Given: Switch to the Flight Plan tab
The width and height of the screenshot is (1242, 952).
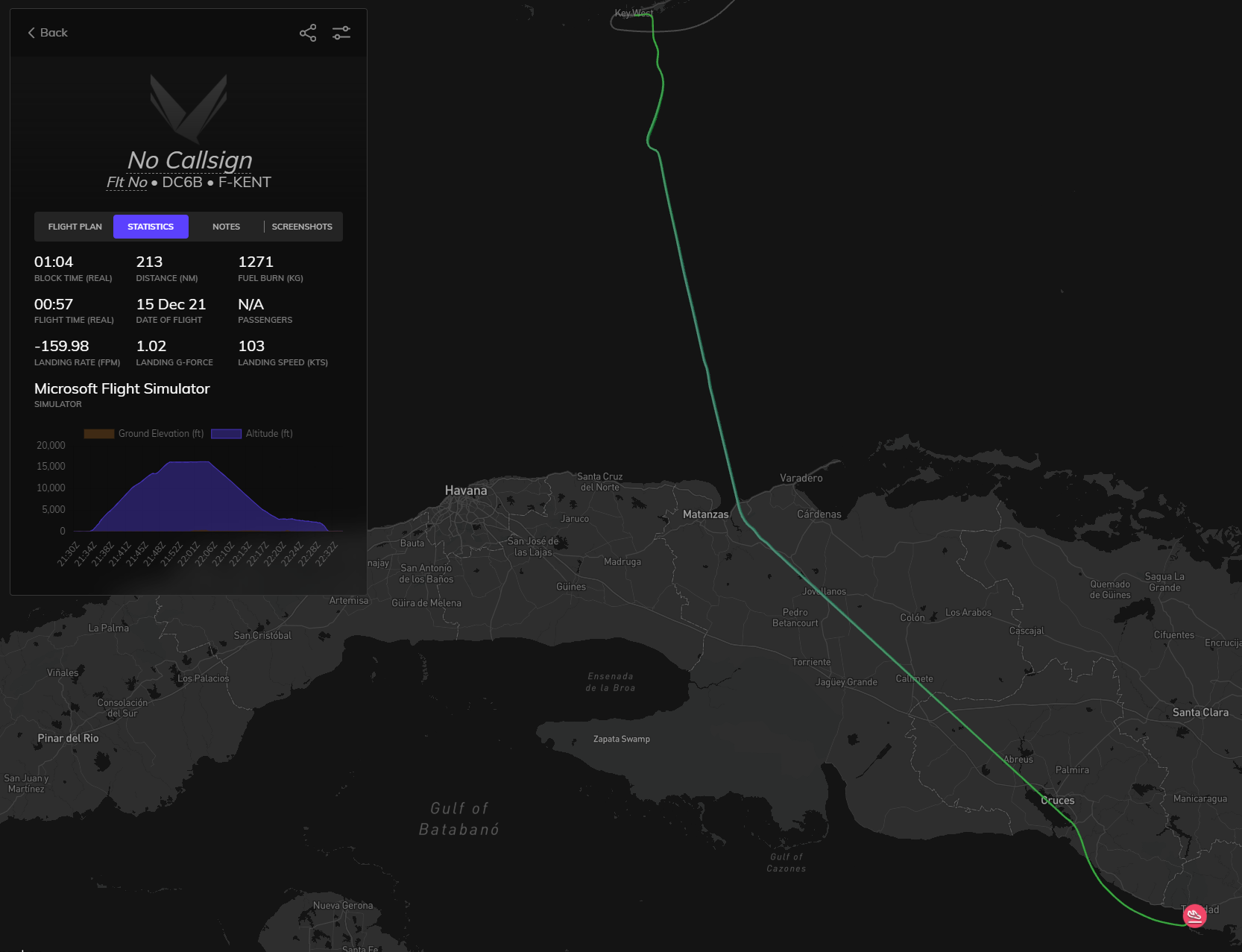Looking at the screenshot, I should pyautogui.click(x=75, y=227).
